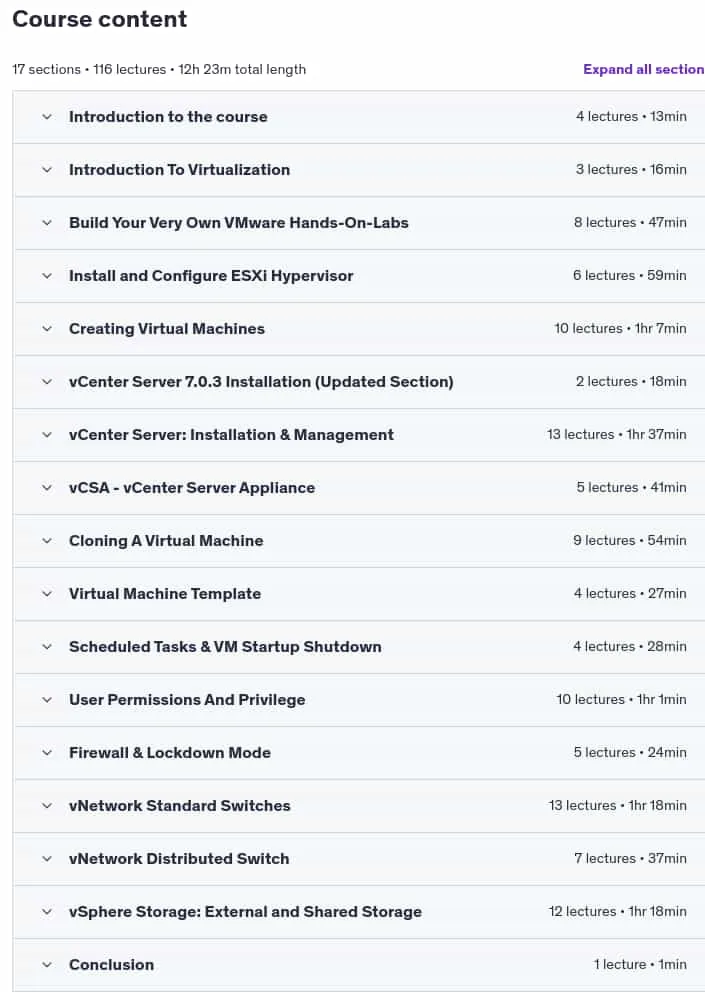Open chevron beside Build Your Very Own VMware Hands-On-Labs
Viewport: 705px width, 992px height.
[x=47, y=223]
